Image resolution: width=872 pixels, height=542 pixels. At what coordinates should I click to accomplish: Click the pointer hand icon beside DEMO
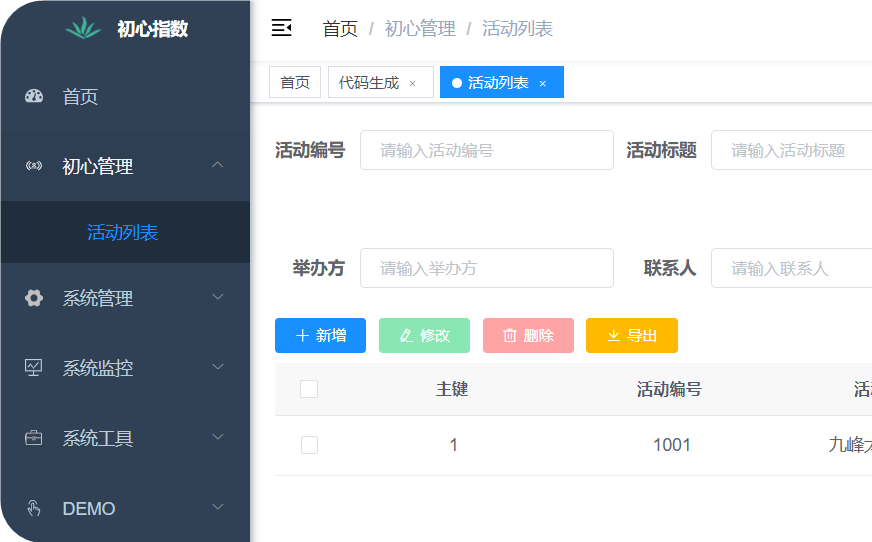(x=34, y=508)
